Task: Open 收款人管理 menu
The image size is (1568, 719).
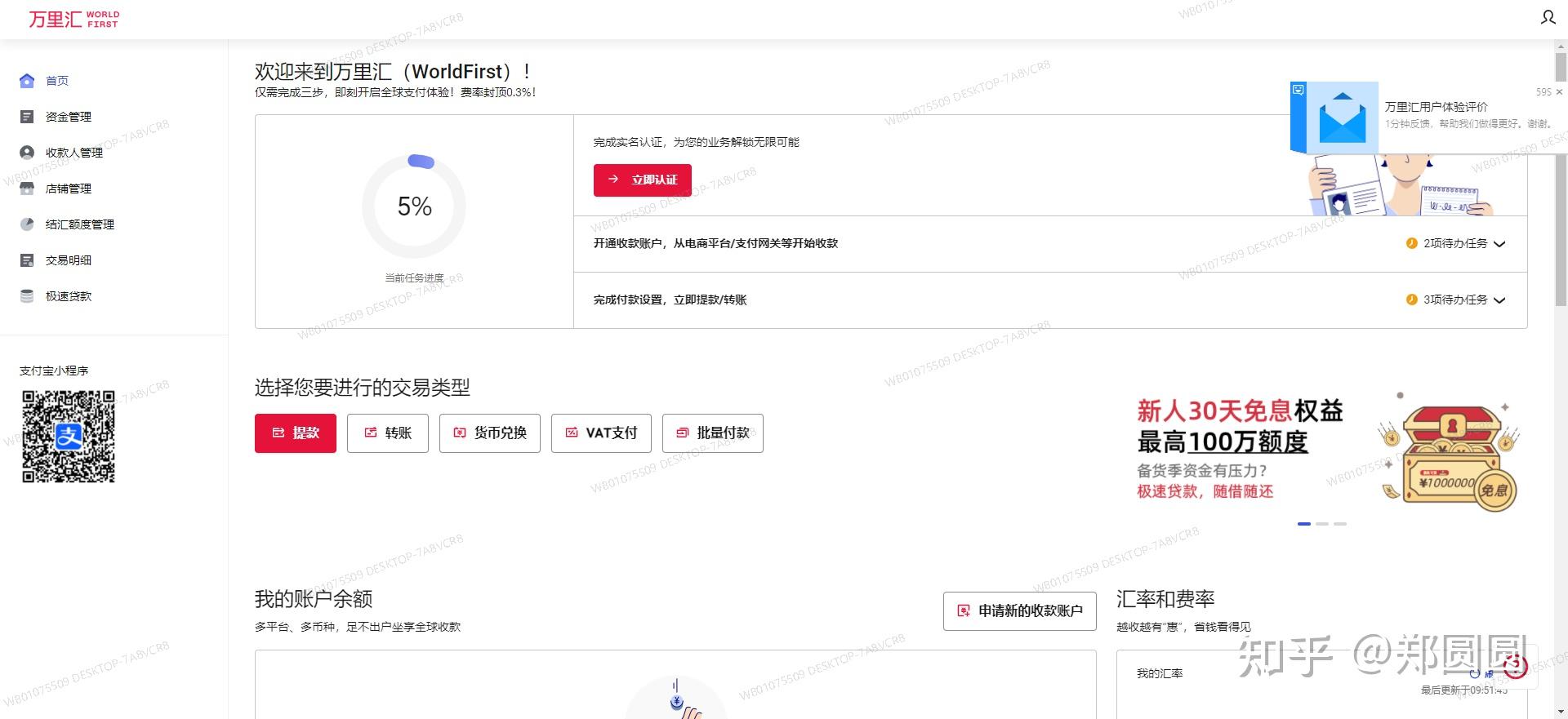Action: coord(74,153)
